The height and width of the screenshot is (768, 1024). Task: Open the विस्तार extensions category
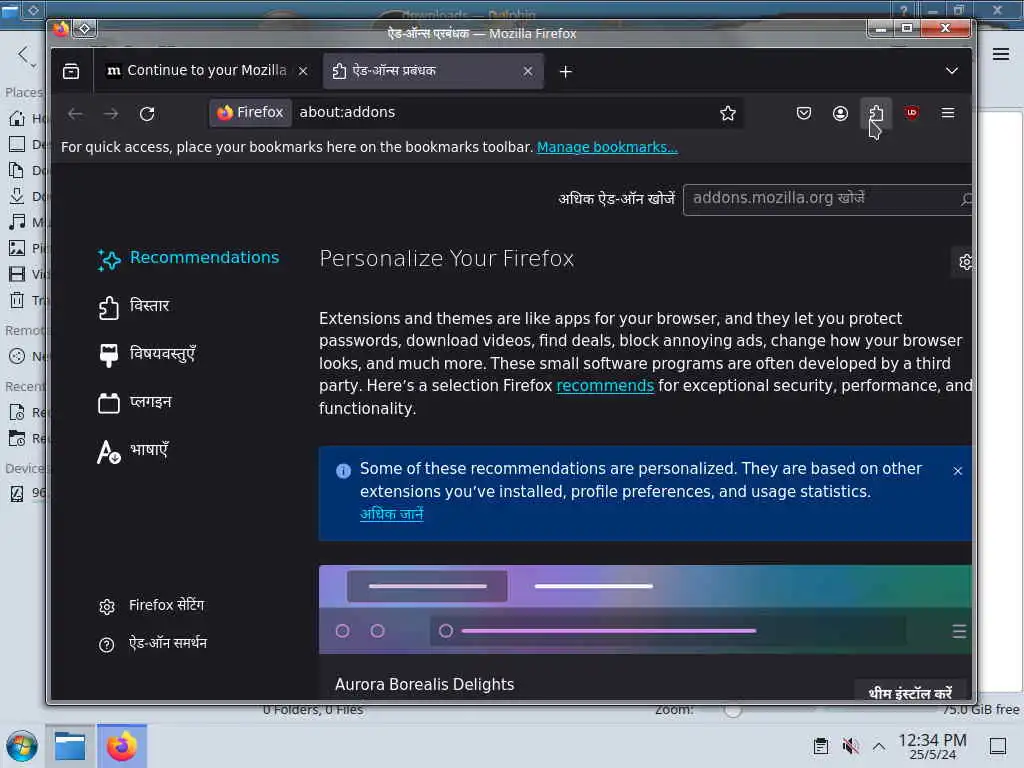pyautogui.click(x=134, y=306)
